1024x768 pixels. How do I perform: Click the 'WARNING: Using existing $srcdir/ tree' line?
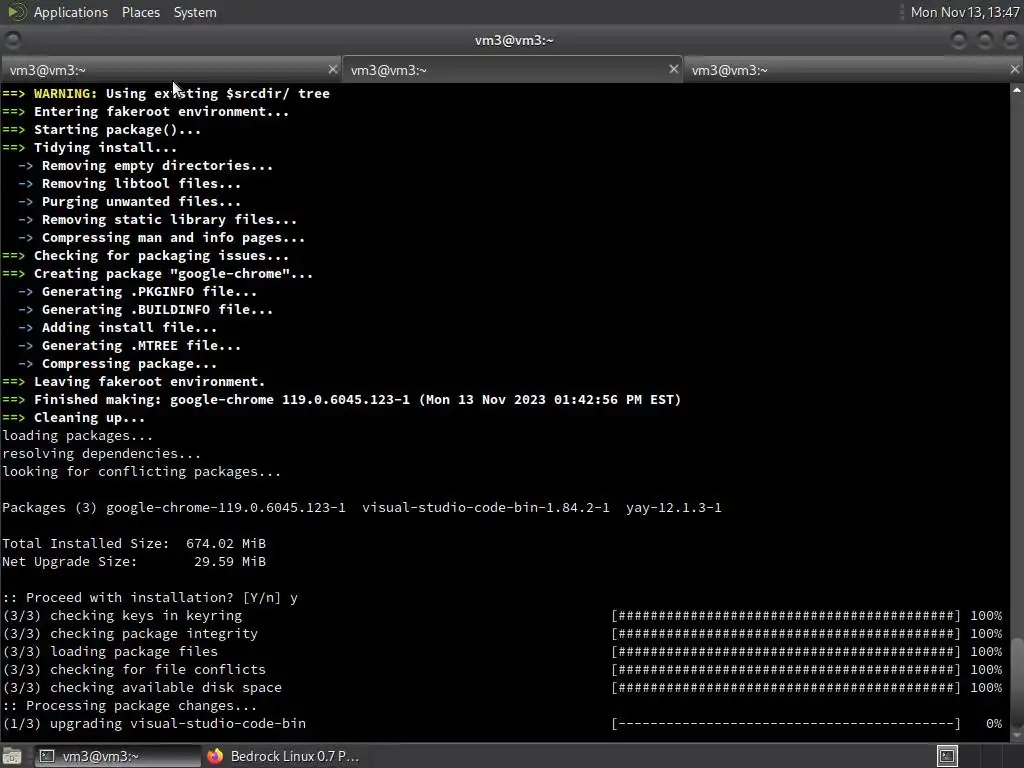[166, 93]
